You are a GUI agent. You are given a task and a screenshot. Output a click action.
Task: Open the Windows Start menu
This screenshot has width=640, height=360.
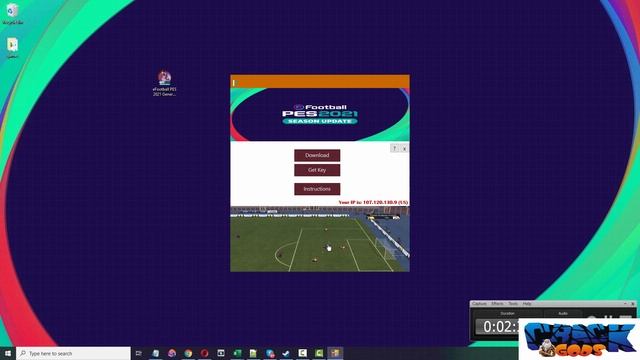(x=8, y=353)
